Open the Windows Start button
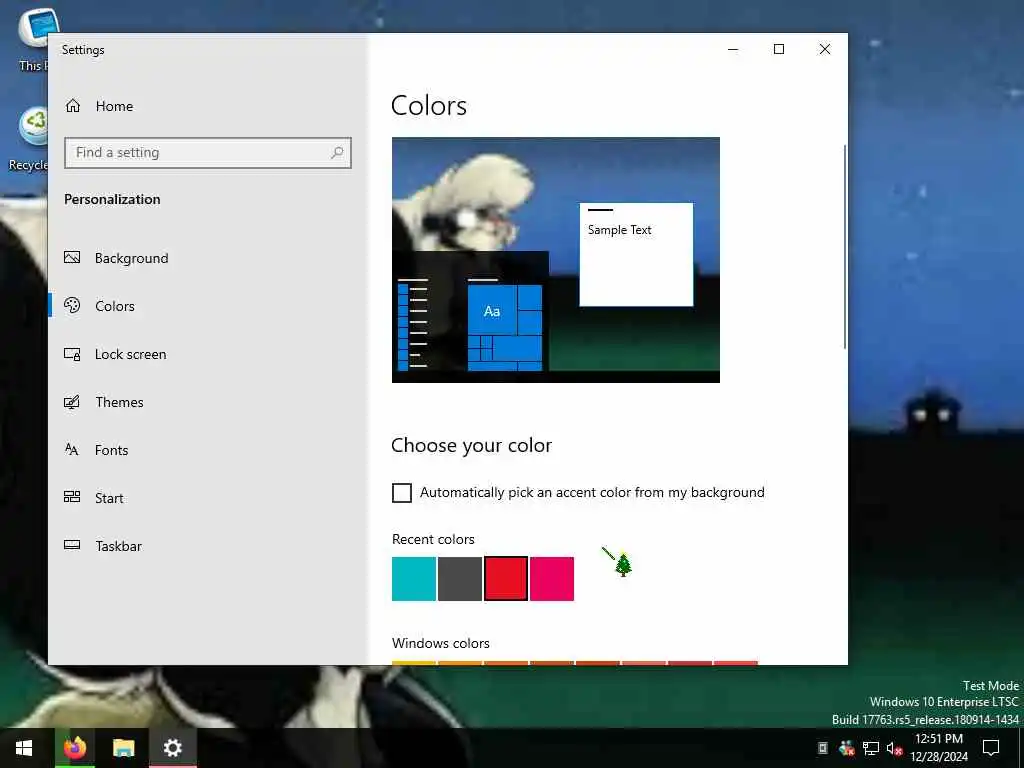1024x768 pixels. pos(24,748)
